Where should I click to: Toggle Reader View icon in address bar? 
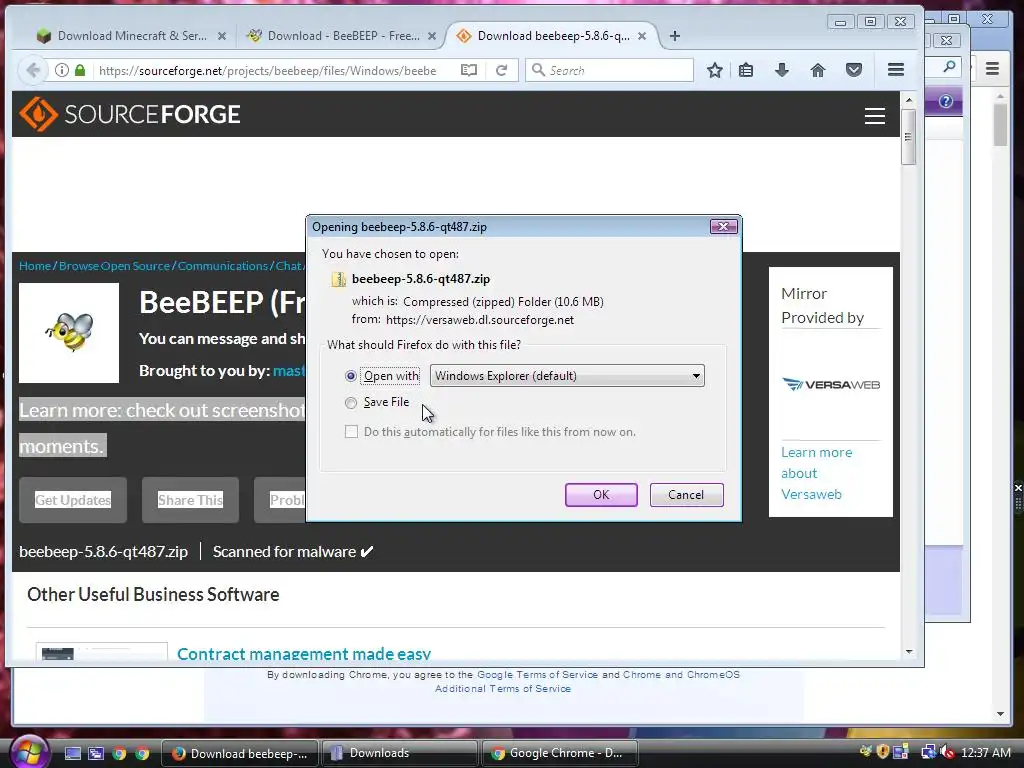tap(469, 71)
